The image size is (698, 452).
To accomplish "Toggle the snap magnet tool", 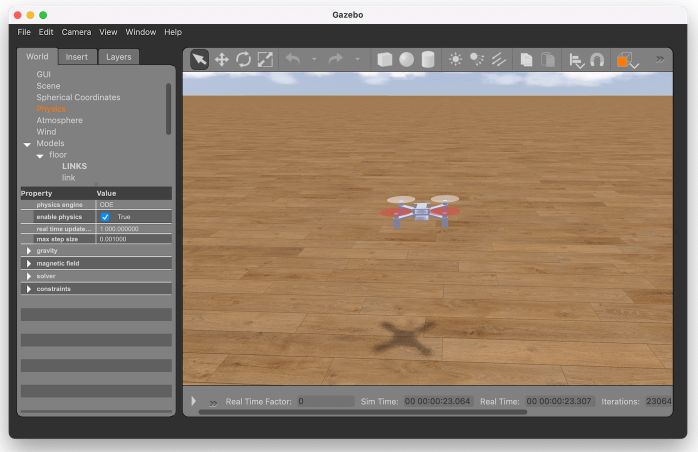I will tap(597, 59).
